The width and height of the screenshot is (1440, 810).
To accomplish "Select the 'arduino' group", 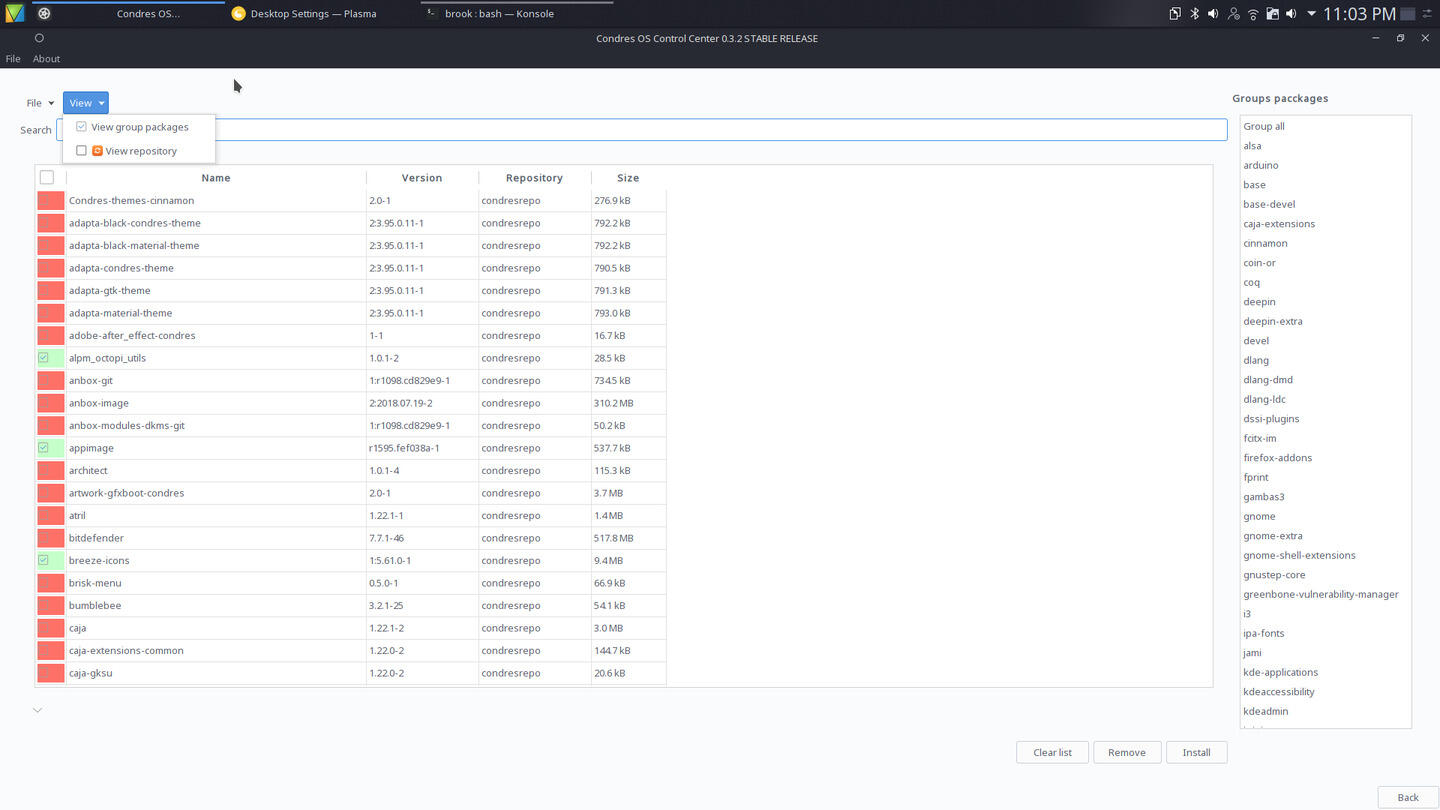I will tap(1261, 165).
